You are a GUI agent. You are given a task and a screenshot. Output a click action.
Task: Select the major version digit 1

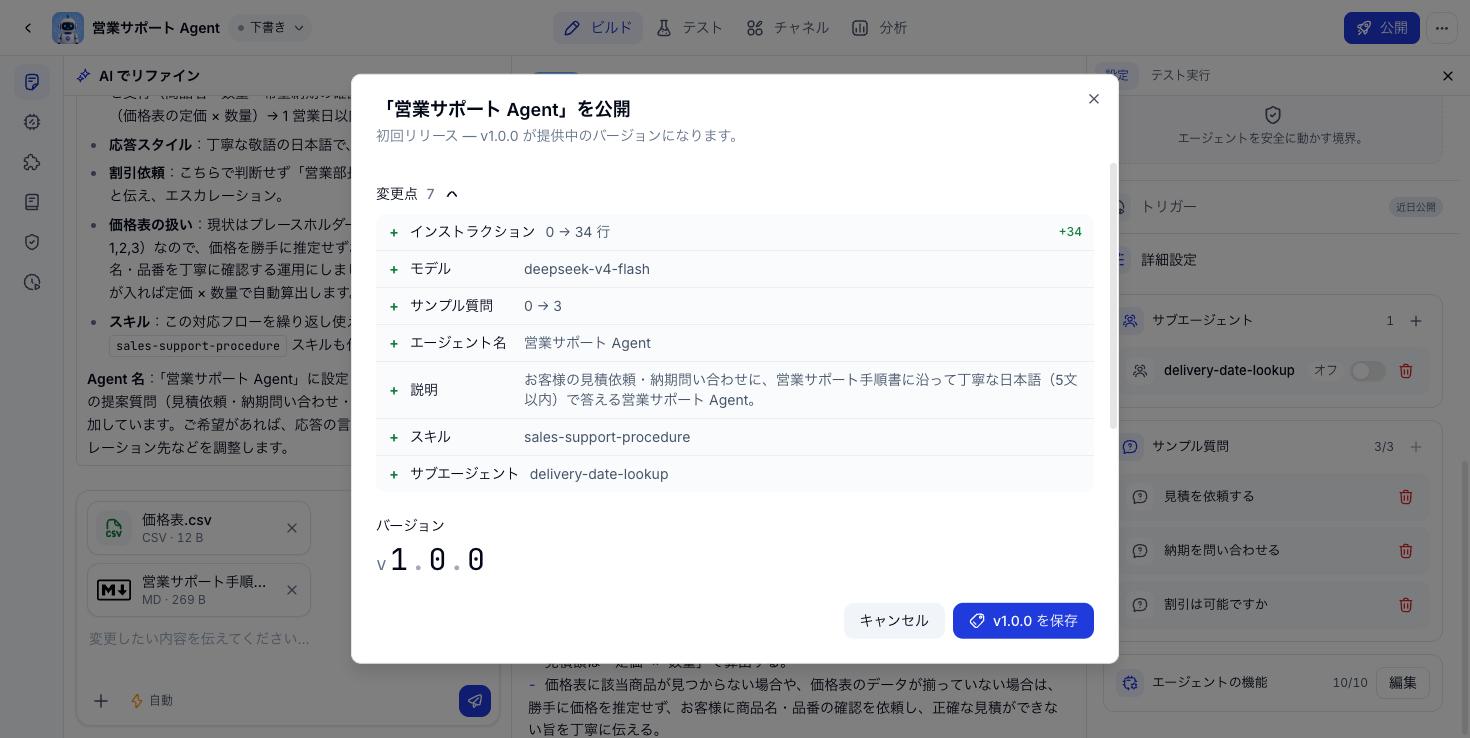coord(399,560)
